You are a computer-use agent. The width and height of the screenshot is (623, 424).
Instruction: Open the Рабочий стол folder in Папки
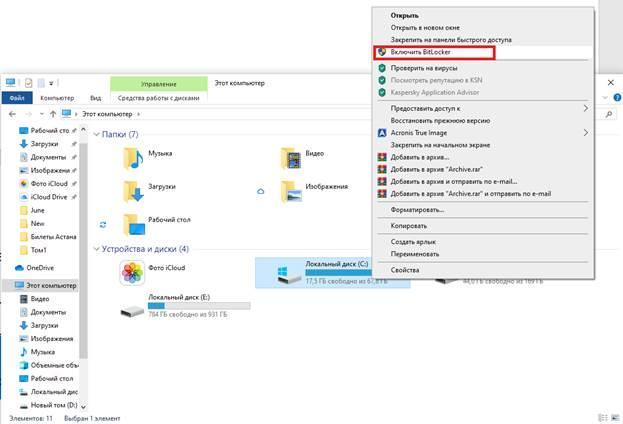coord(133,223)
